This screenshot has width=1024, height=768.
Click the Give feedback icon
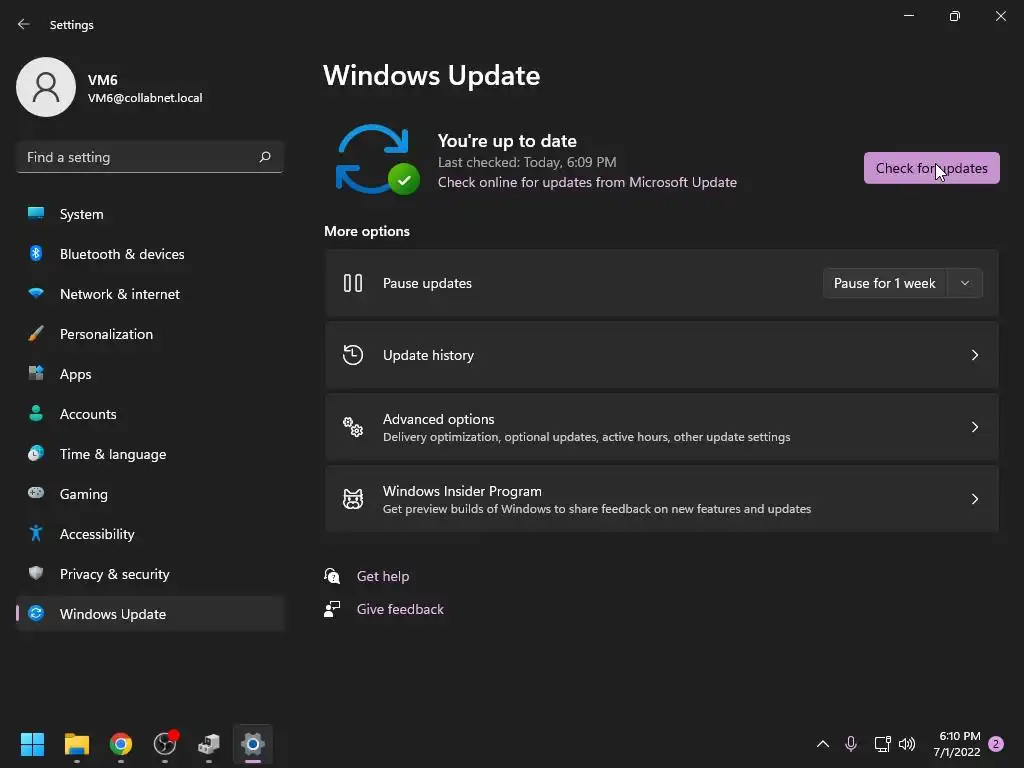pos(332,609)
